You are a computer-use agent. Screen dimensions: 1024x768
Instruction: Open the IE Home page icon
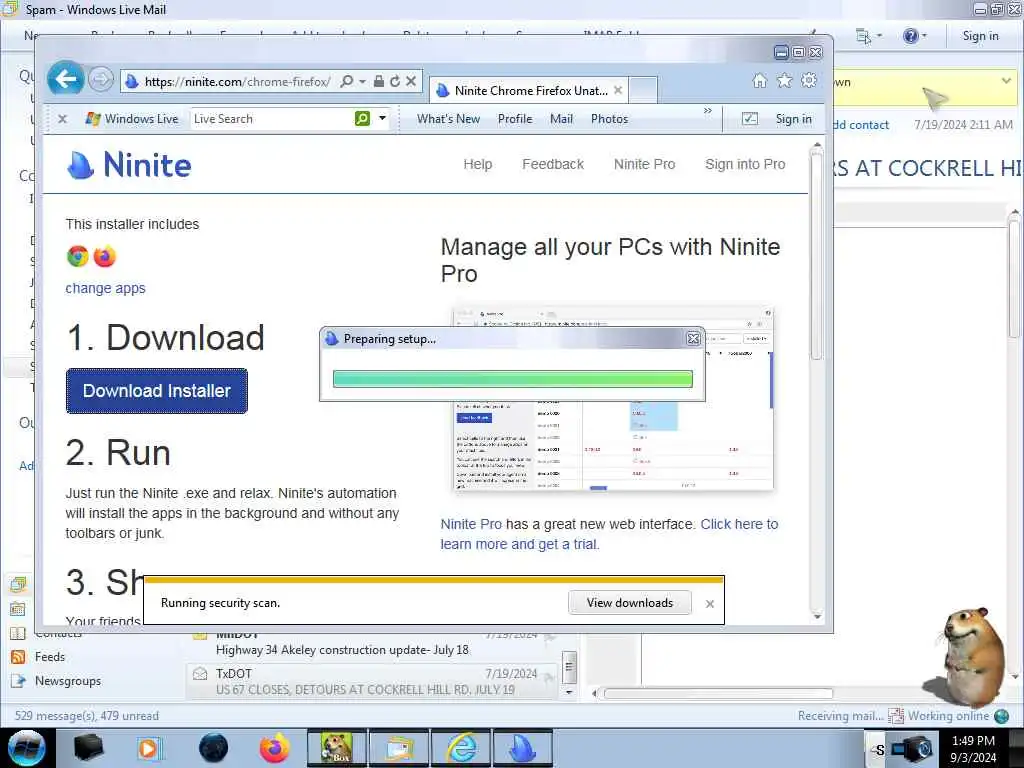point(760,80)
